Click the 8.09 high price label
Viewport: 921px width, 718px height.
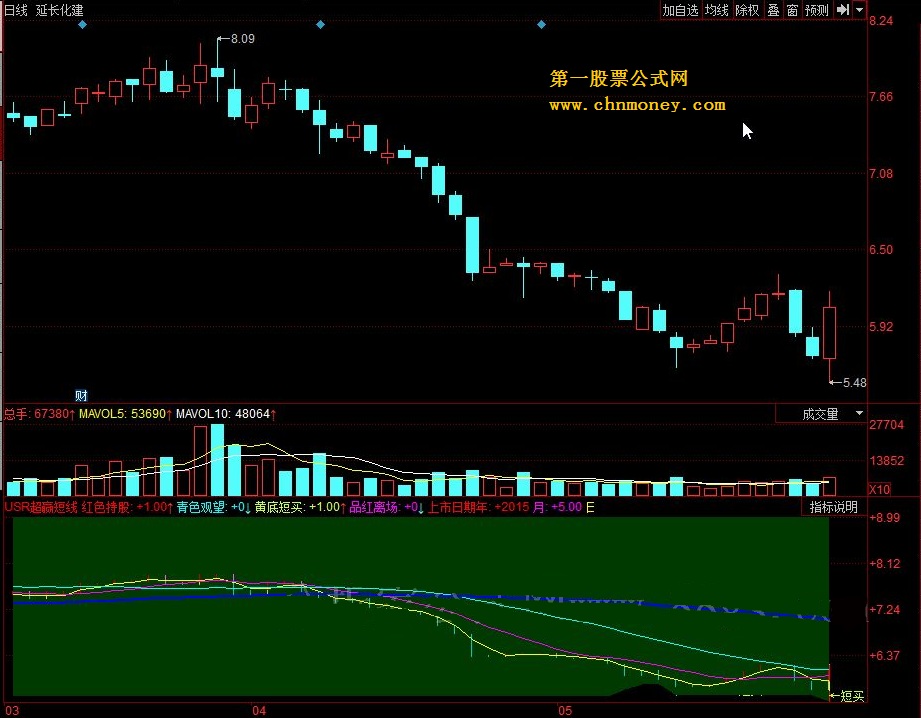[x=243, y=39]
